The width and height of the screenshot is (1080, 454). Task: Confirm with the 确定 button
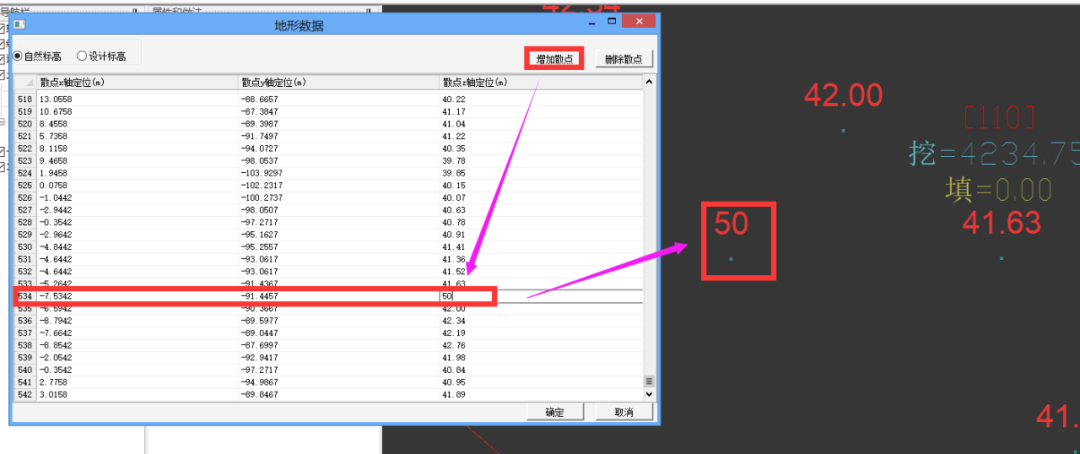coord(555,412)
